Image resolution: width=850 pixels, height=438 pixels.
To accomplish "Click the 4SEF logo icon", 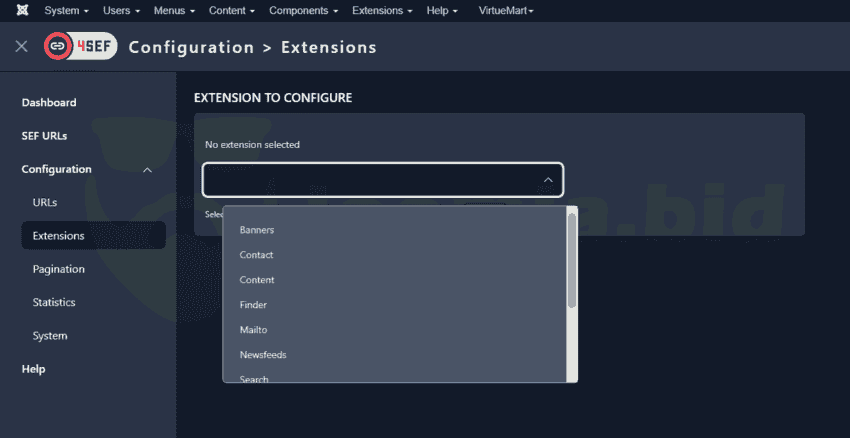I will tap(79, 47).
